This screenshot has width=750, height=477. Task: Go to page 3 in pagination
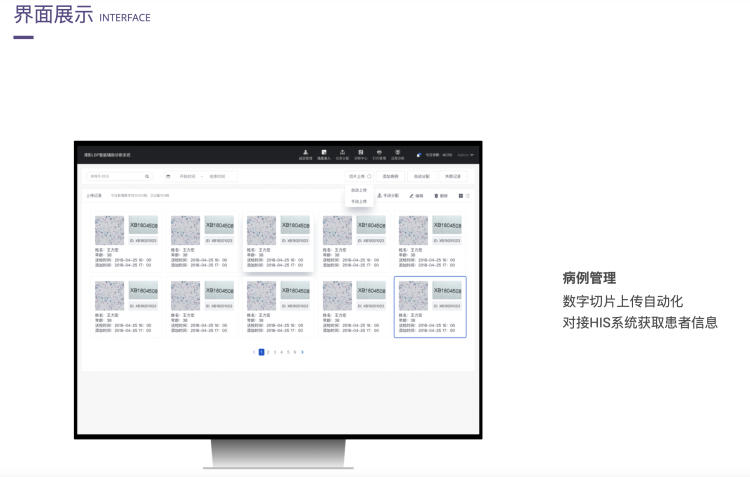[275, 352]
